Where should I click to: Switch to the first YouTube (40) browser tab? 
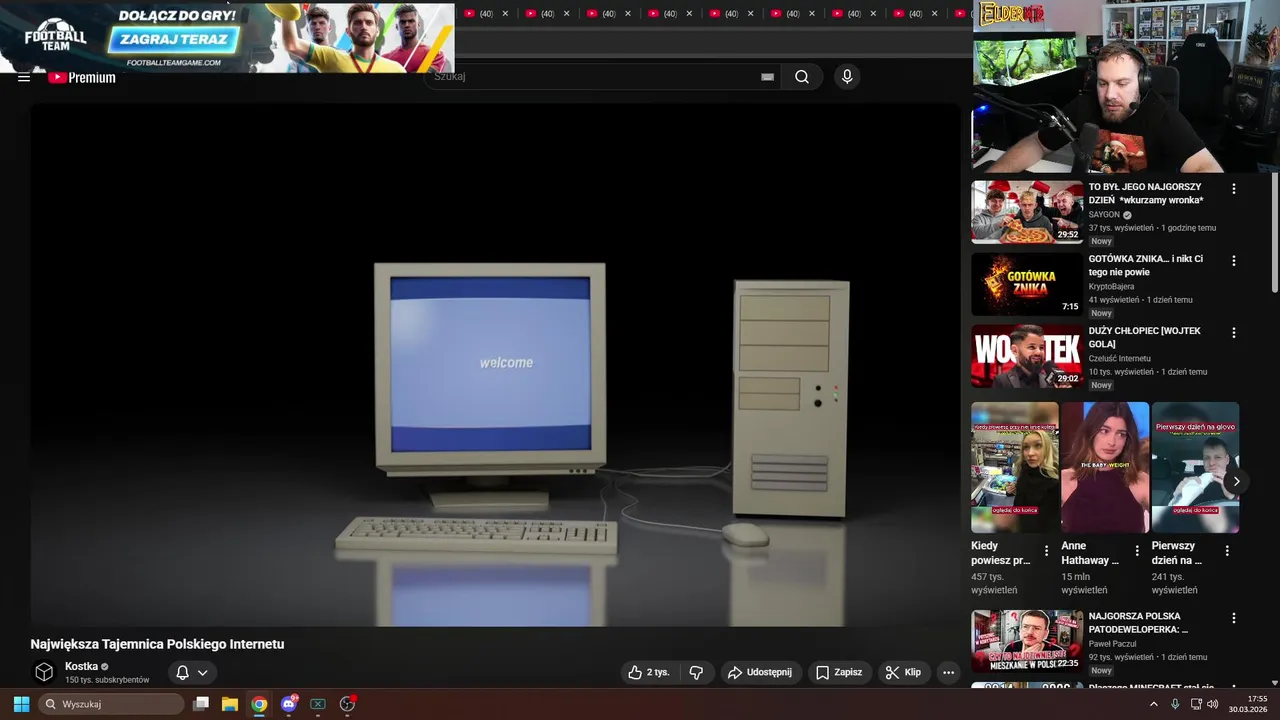479,14
